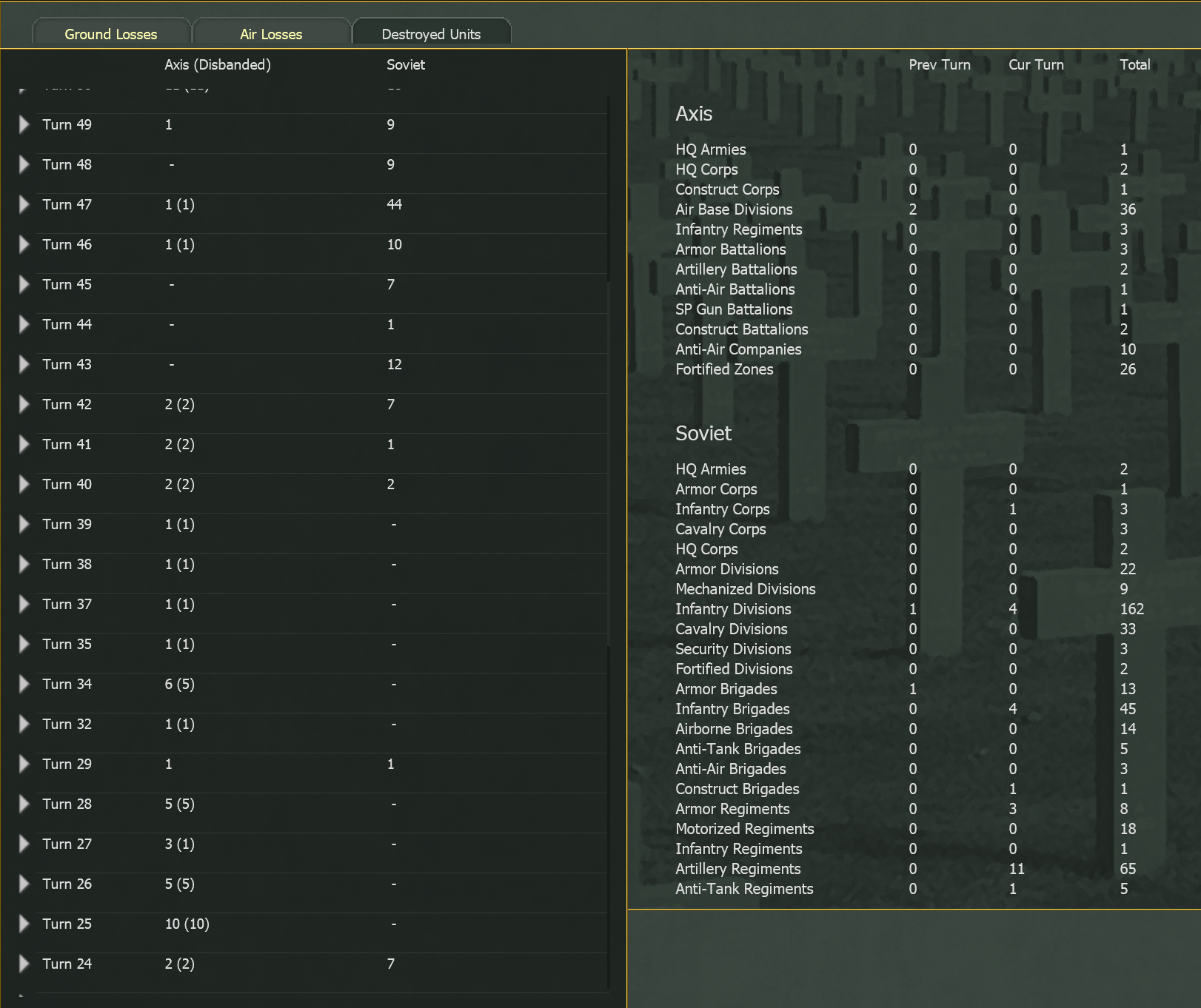Expand the Turn 34 entry
1201x1008 pixels.
[x=24, y=684]
